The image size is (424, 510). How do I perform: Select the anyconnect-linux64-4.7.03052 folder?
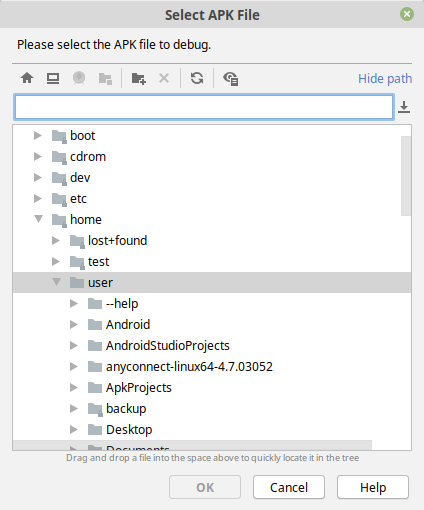click(x=189, y=366)
